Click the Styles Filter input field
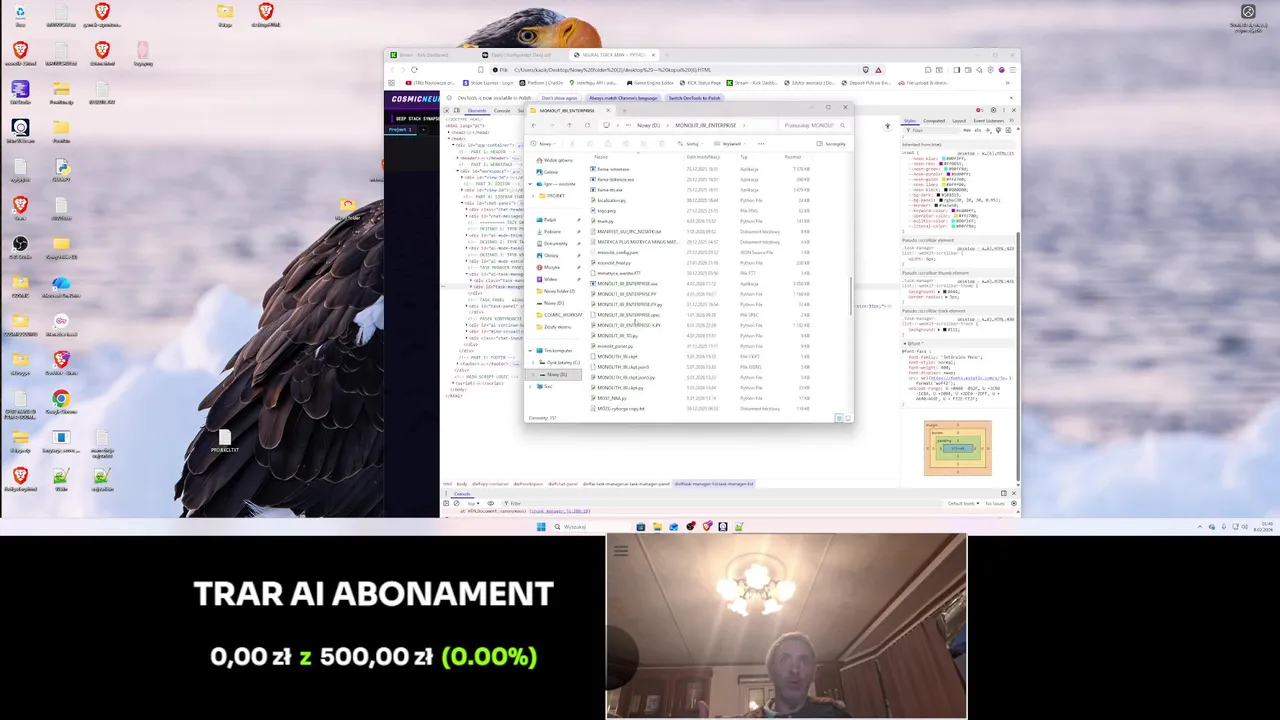1280x720 pixels. pos(932,130)
